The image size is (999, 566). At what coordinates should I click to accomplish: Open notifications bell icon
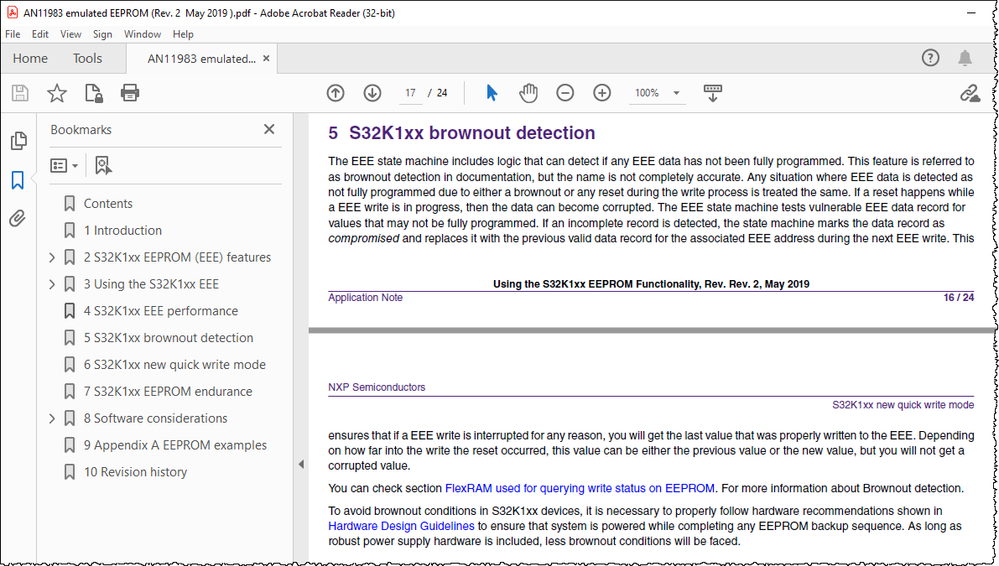point(965,58)
